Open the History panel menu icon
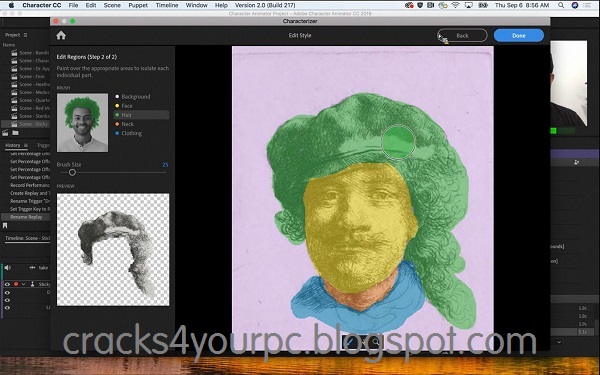This screenshot has width=600, height=375. [x=26, y=145]
